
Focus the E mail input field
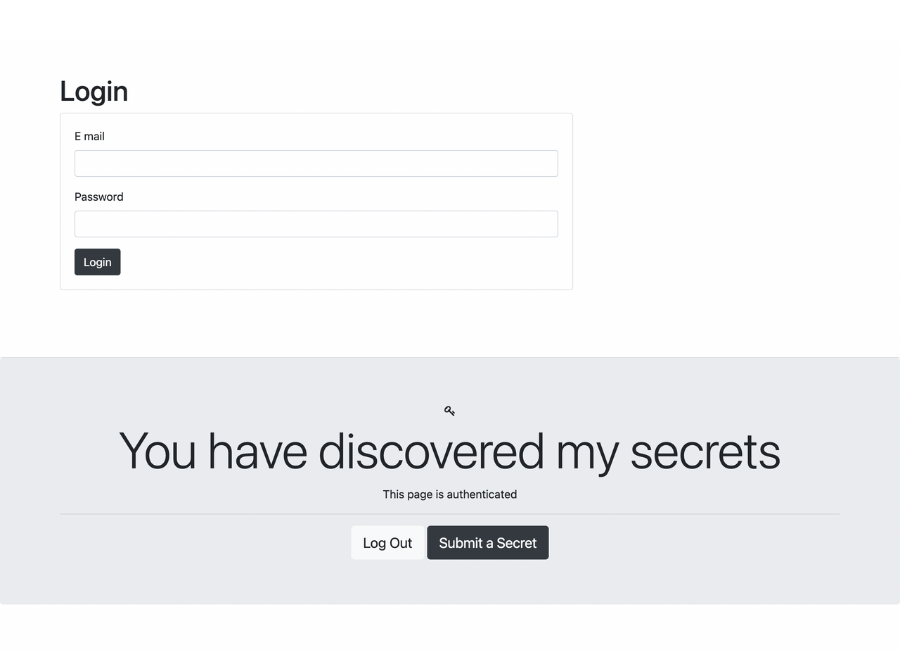click(x=316, y=164)
